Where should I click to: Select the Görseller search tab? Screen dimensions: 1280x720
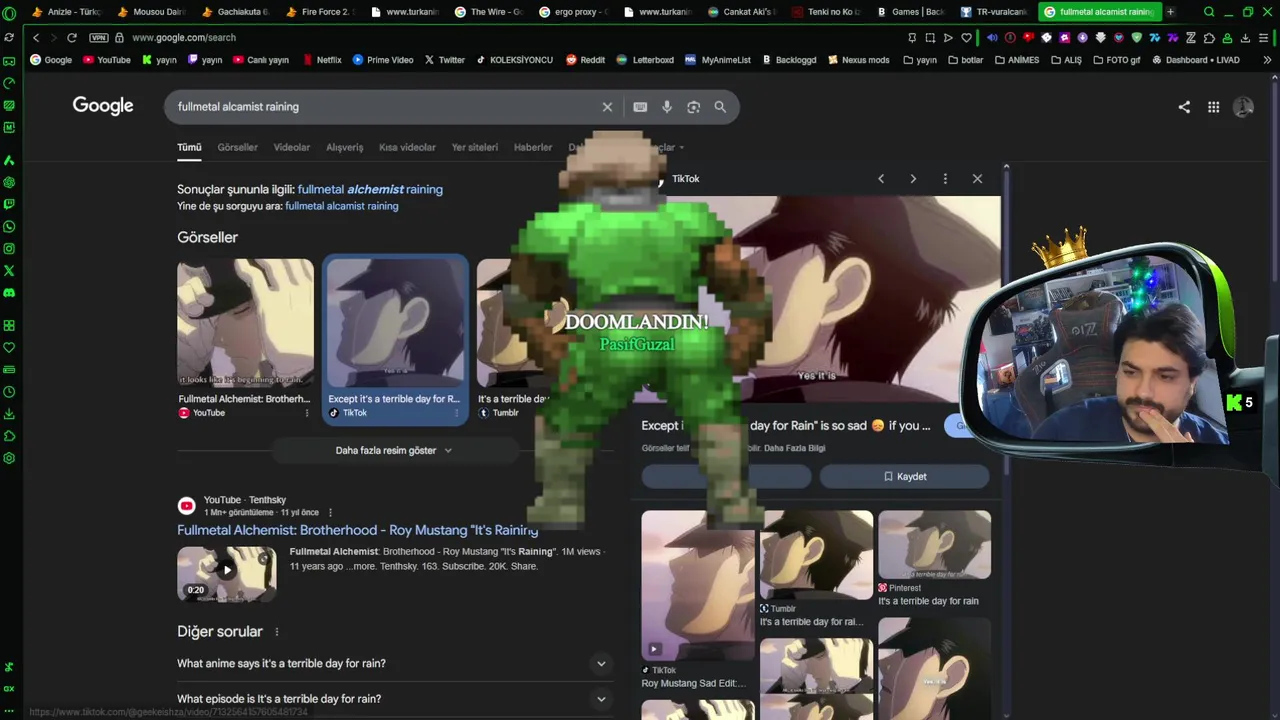click(x=237, y=147)
